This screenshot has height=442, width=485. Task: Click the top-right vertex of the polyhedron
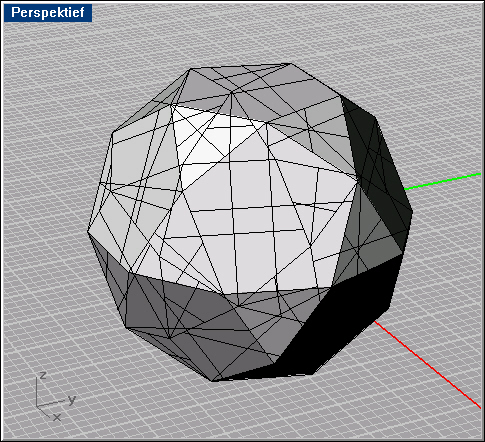291,63
